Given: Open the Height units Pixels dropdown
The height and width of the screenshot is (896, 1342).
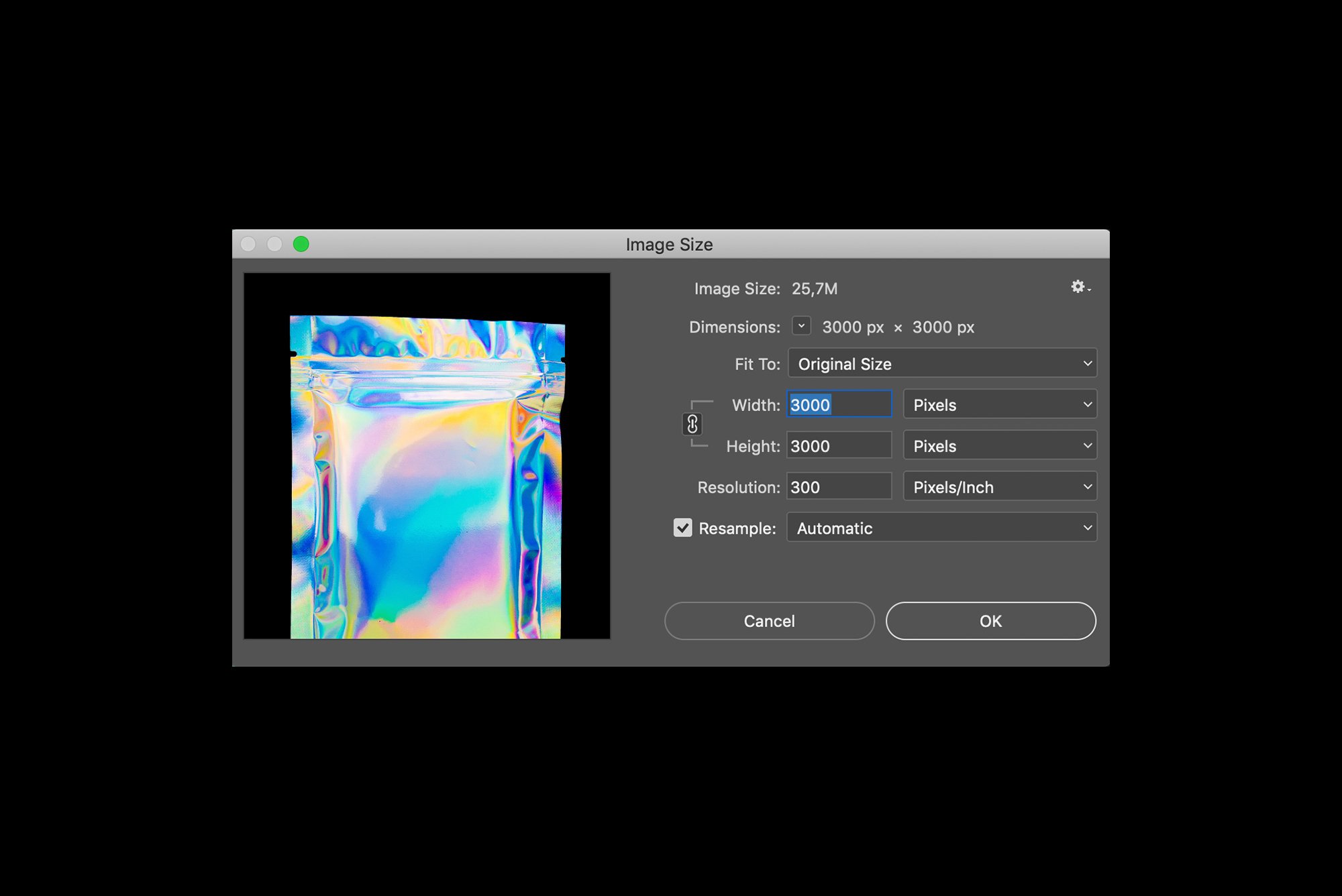Looking at the screenshot, I should point(1000,446).
